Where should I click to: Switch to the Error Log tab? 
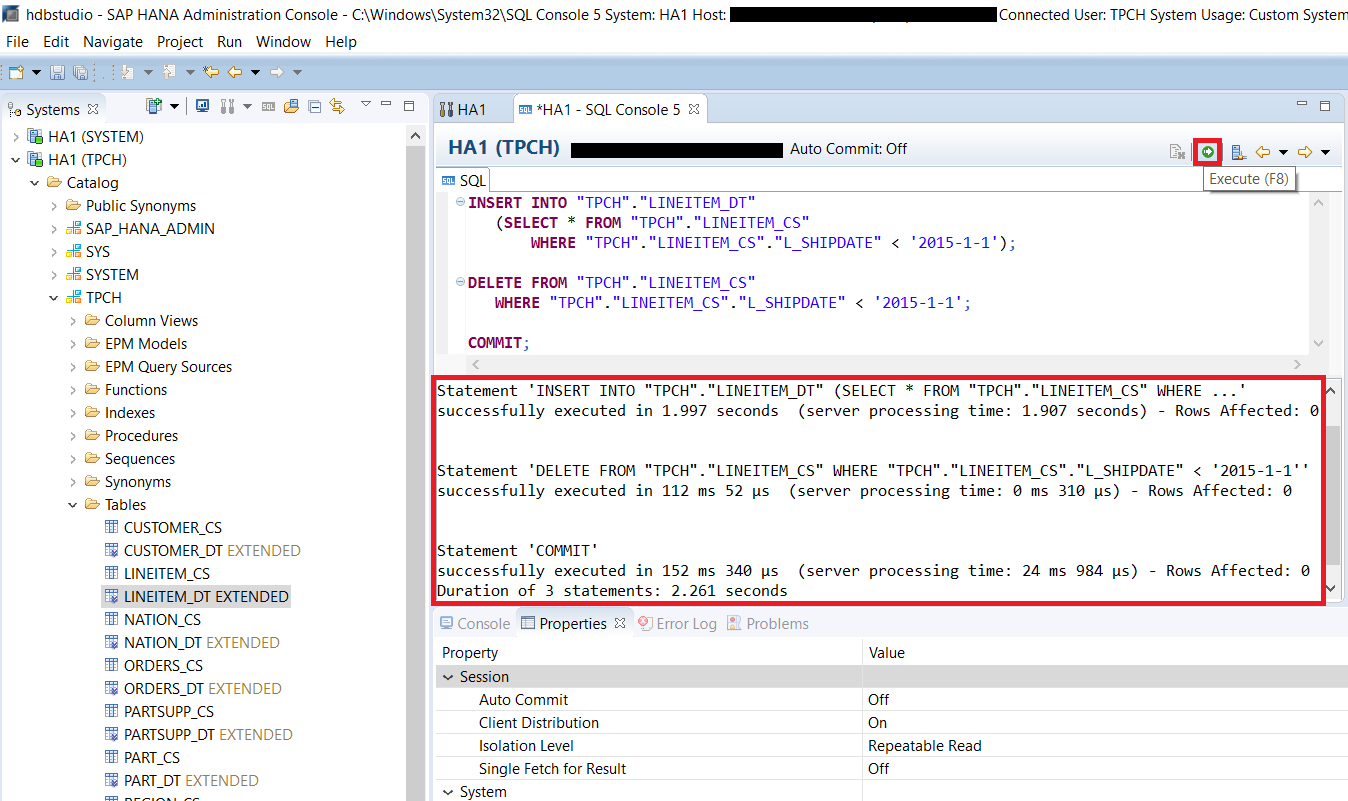point(677,623)
